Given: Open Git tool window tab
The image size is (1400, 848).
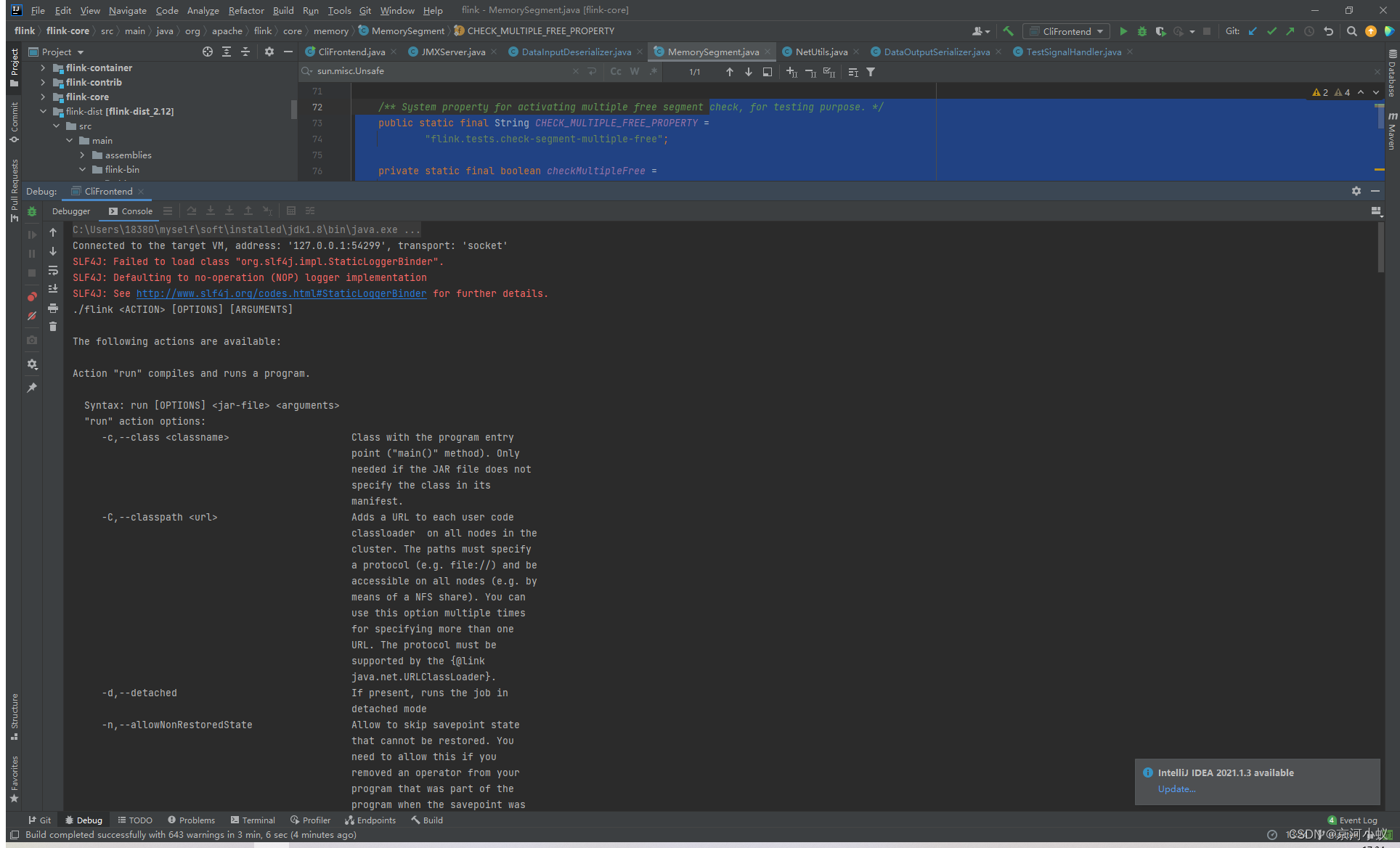Looking at the screenshot, I should click(x=40, y=820).
